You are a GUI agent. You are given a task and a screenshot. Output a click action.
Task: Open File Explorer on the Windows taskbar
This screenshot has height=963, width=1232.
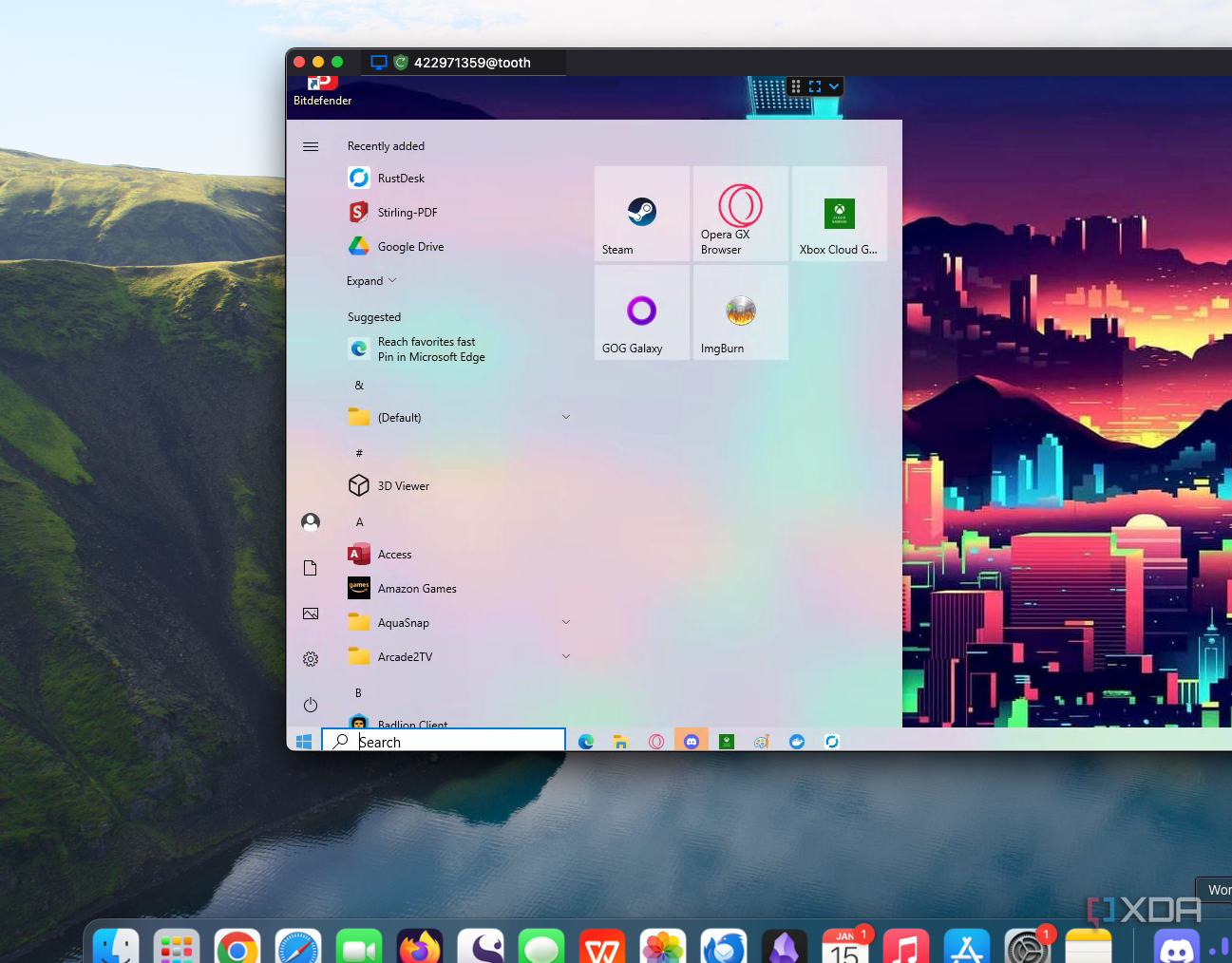pyautogui.click(x=620, y=742)
